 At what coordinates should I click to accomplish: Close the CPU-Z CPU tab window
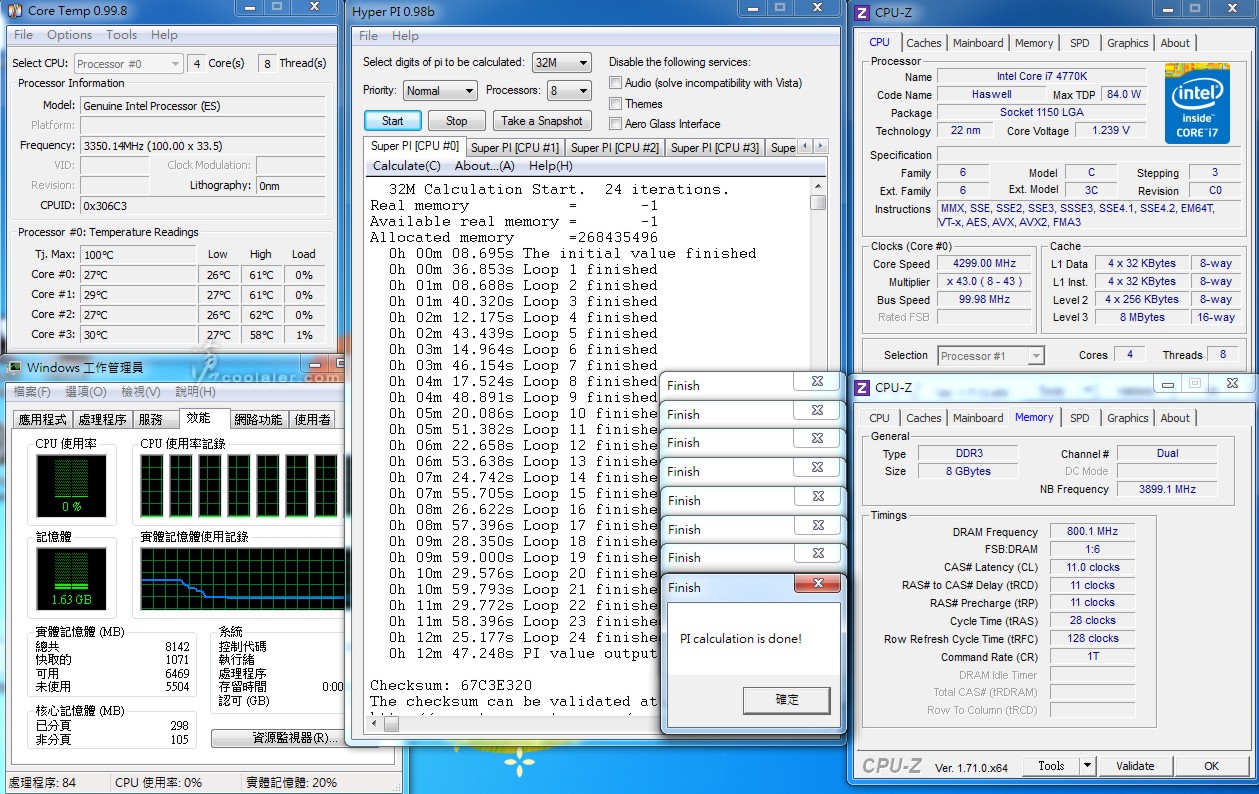pyautogui.click(x=1233, y=8)
